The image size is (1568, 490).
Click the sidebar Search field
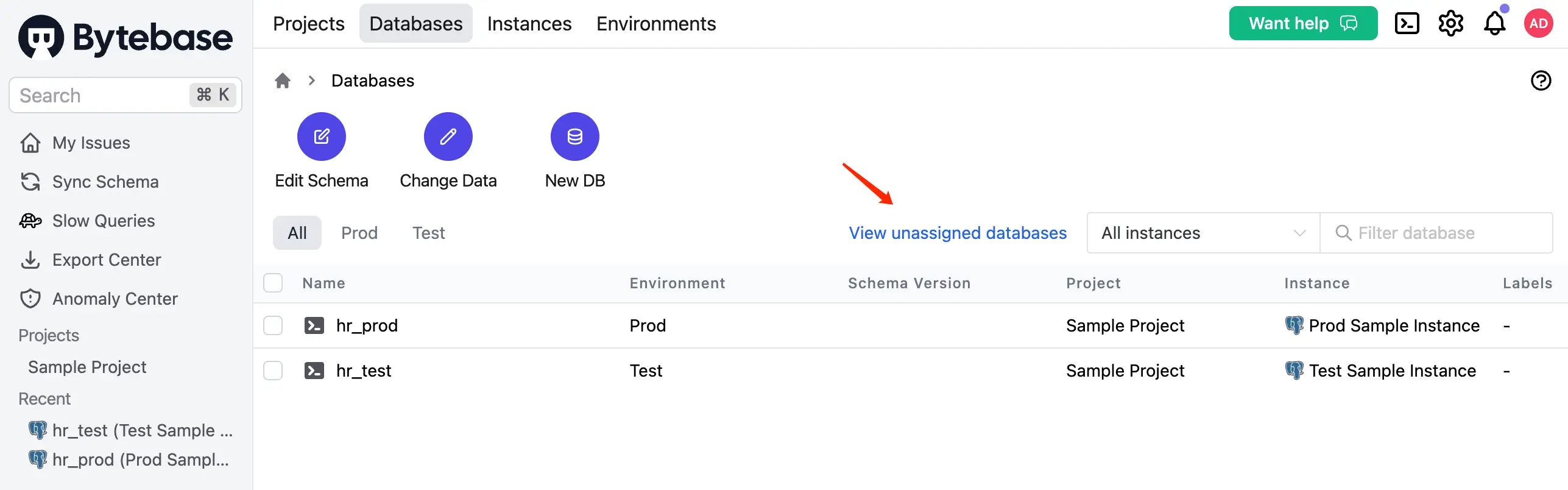[x=125, y=95]
